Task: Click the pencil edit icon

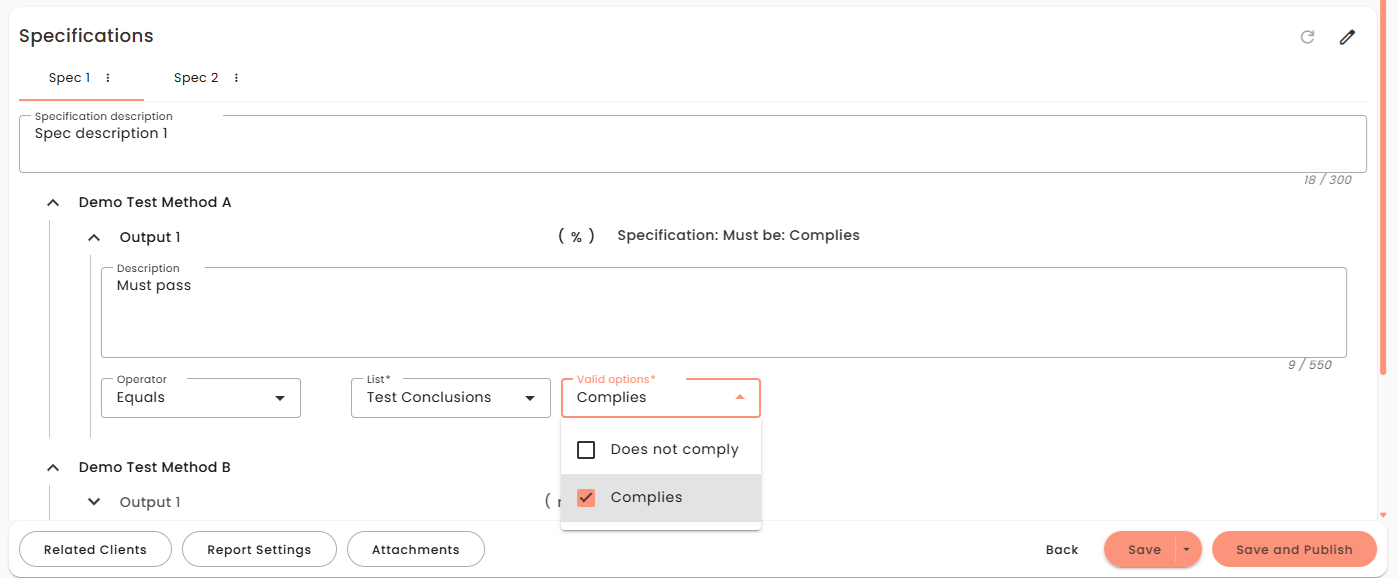Action: (x=1347, y=37)
